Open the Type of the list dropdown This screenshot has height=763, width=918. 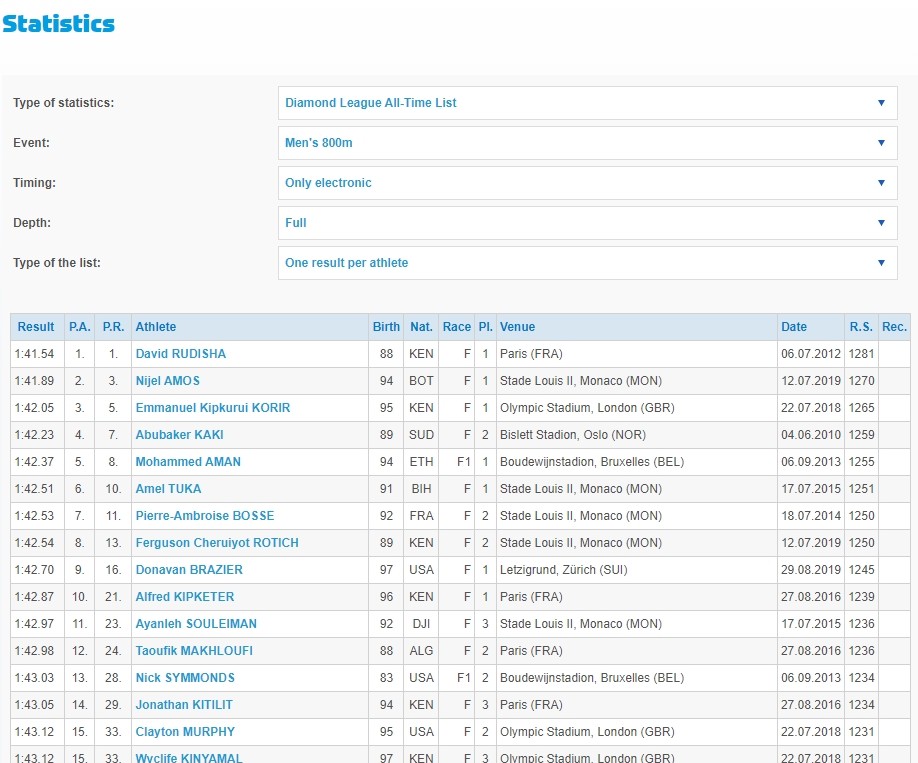pos(587,263)
